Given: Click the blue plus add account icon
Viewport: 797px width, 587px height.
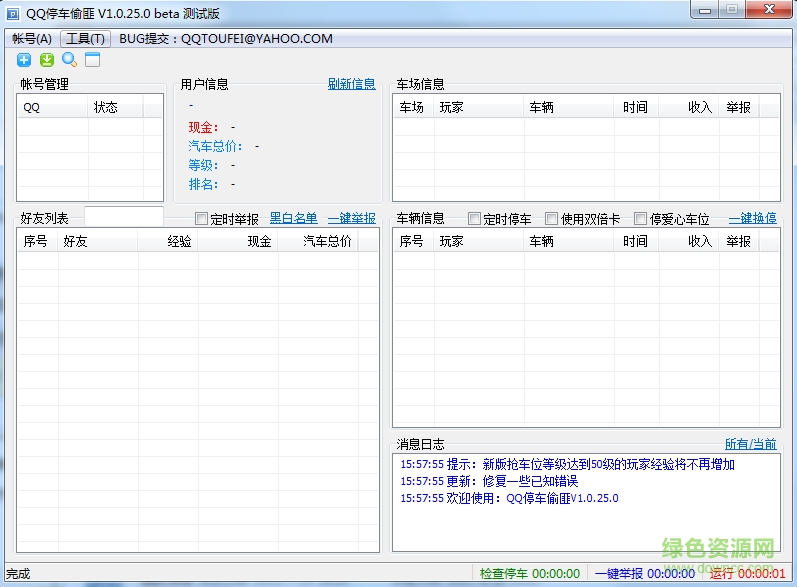Looking at the screenshot, I should (24, 60).
